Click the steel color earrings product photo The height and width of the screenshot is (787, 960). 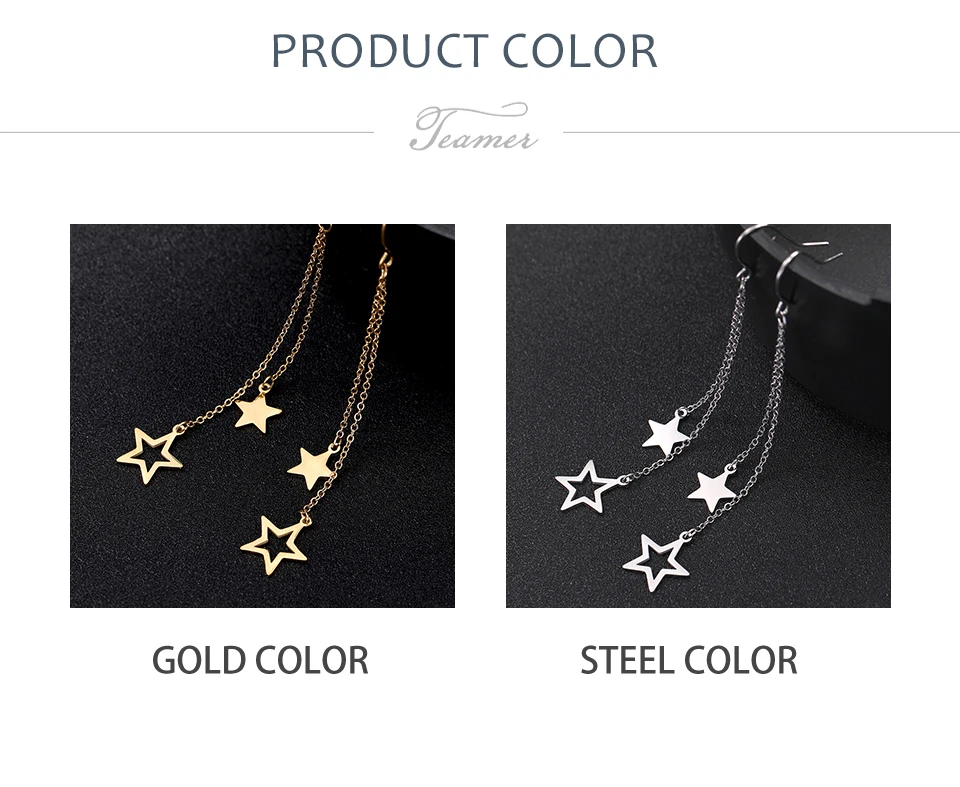[x=698, y=416]
